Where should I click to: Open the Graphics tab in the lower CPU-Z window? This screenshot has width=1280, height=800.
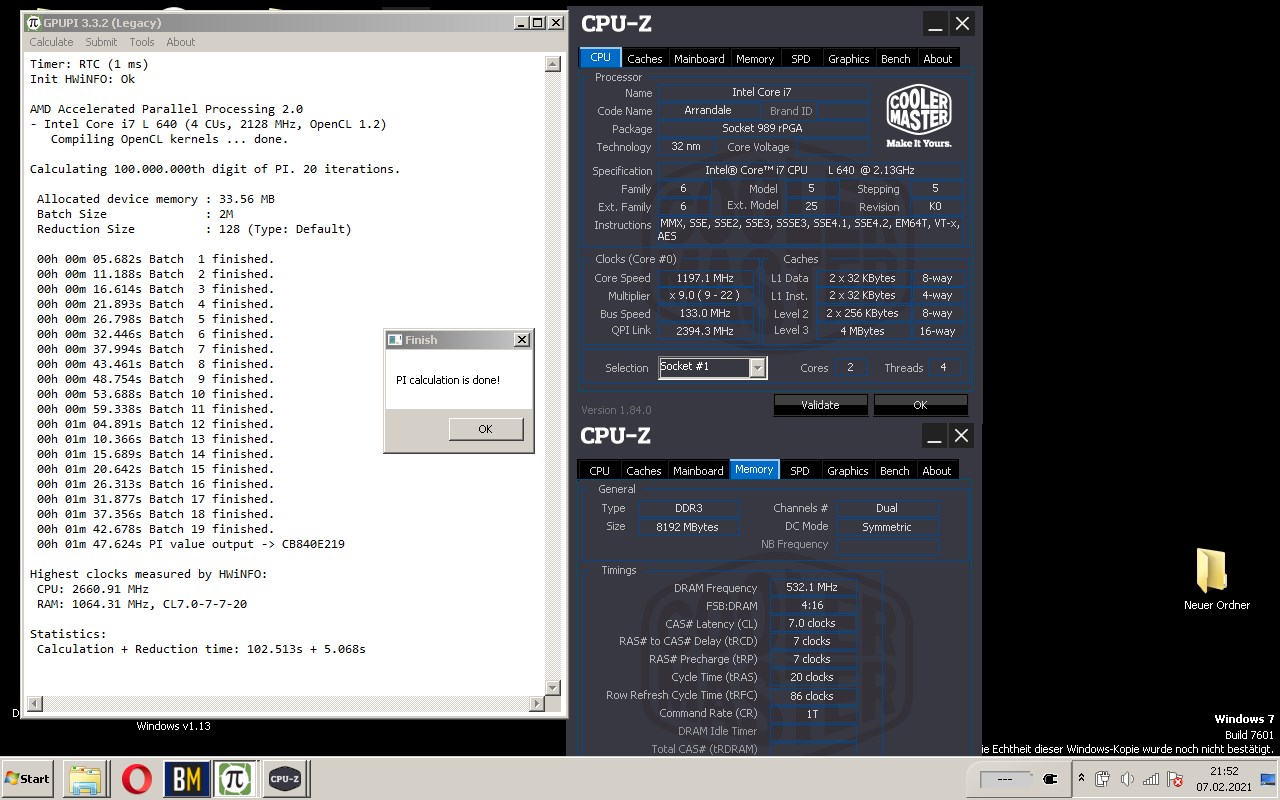[x=848, y=471]
